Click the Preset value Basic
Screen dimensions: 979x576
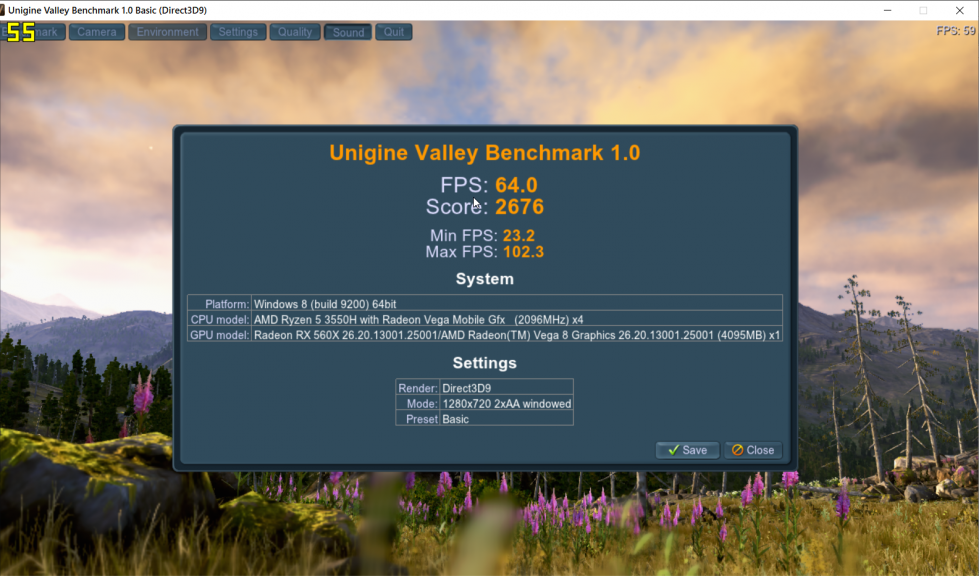click(455, 419)
